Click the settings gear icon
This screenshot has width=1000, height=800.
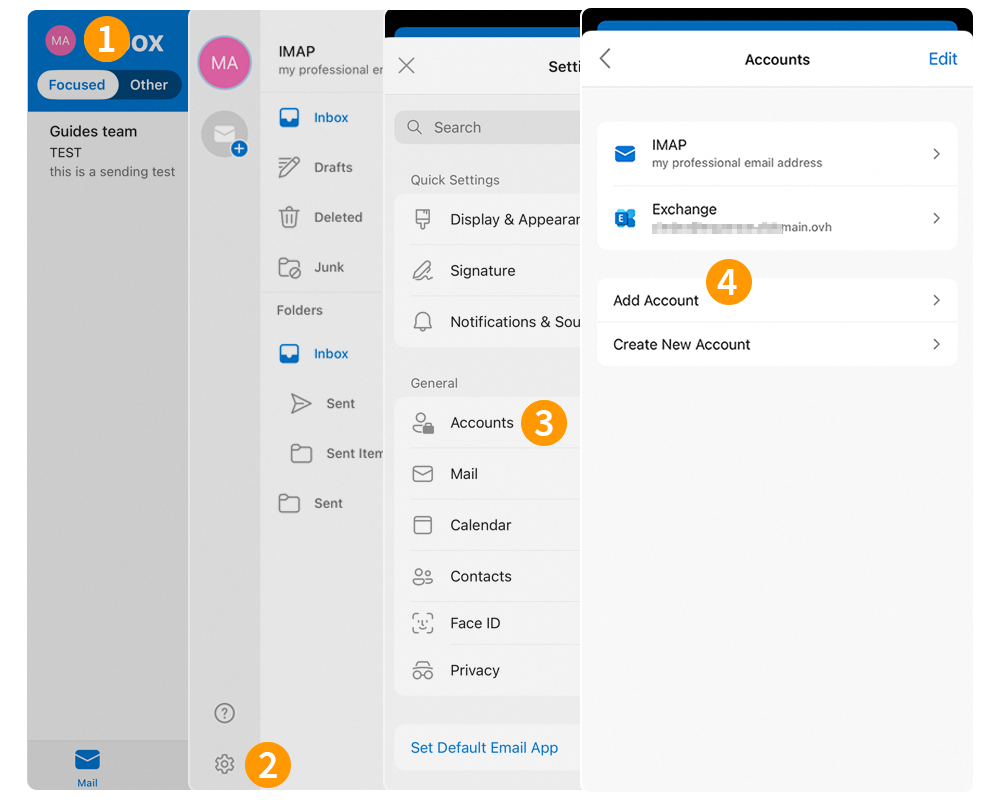pyautogui.click(x=224, y=763)
